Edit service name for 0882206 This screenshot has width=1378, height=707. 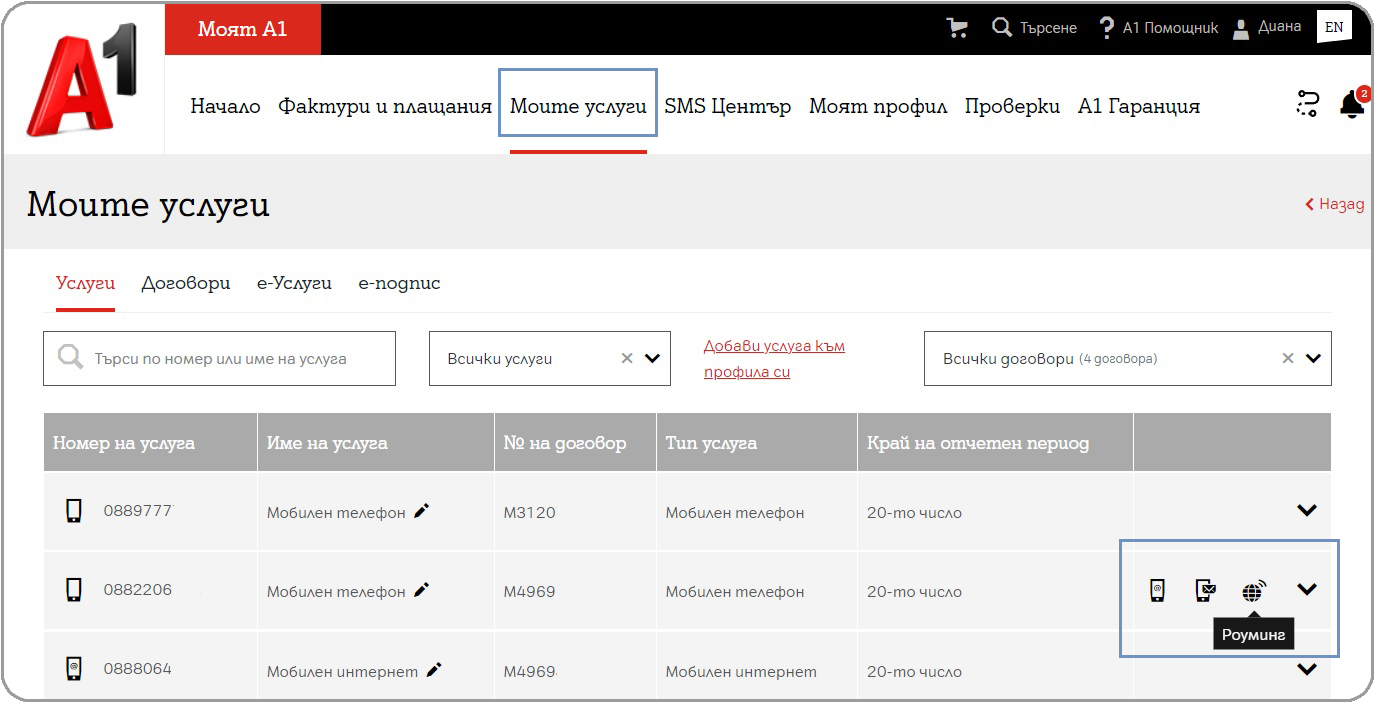pyautogui.click(x=422, y=590)
